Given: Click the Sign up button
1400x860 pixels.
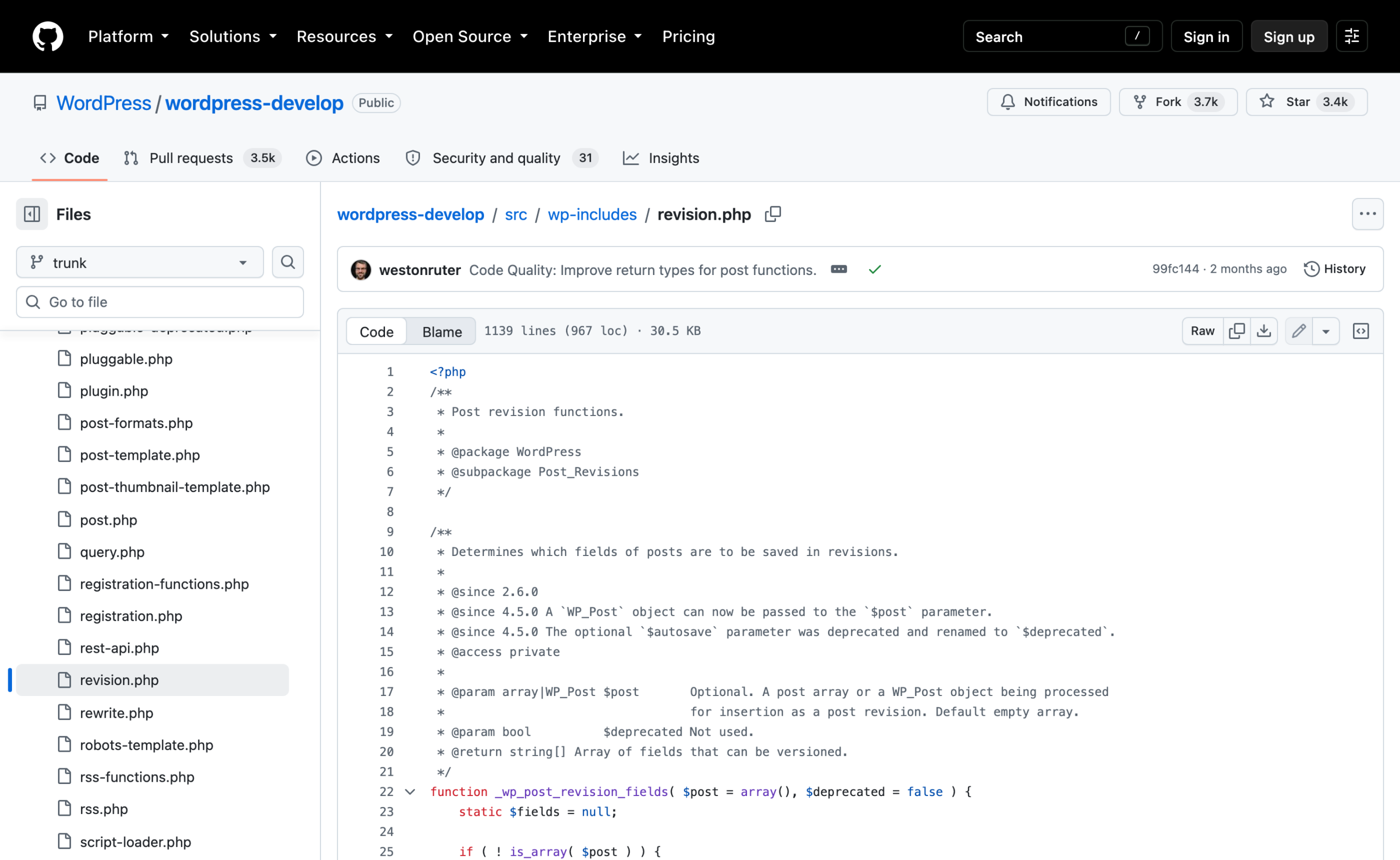Looking at the screenshot, I should coord(1289,37).
